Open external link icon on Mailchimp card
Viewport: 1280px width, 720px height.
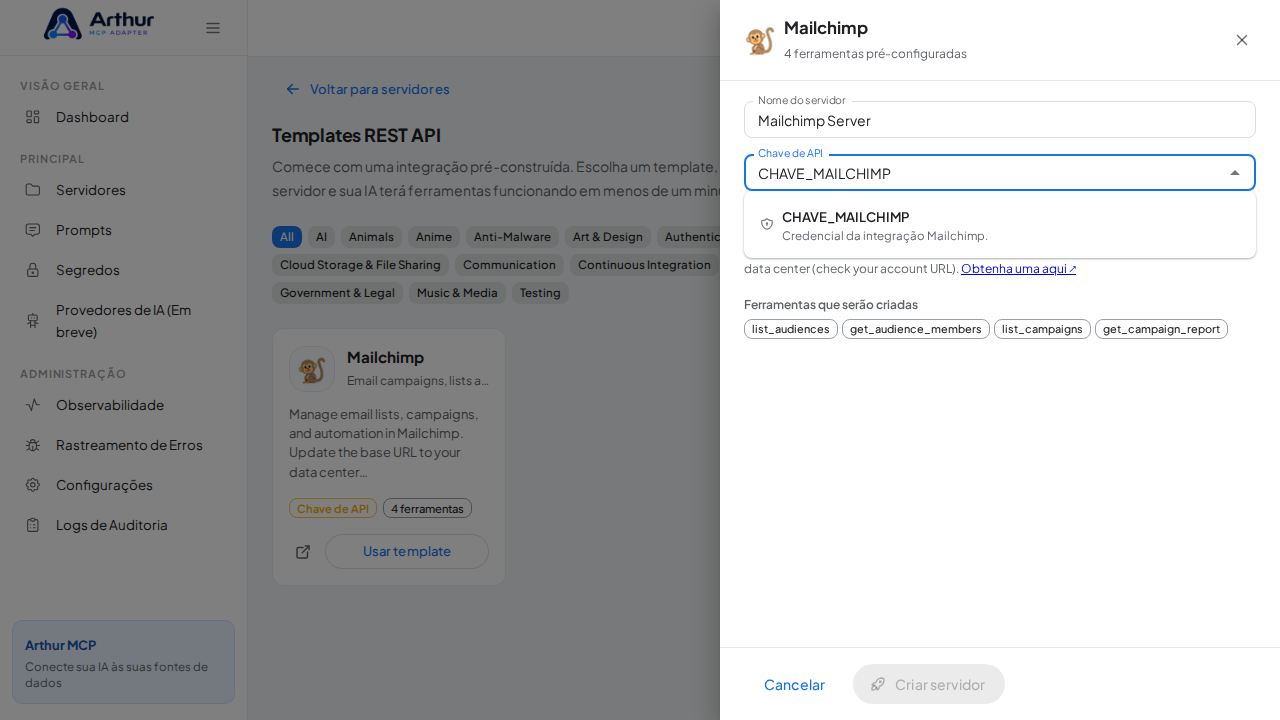303,552
